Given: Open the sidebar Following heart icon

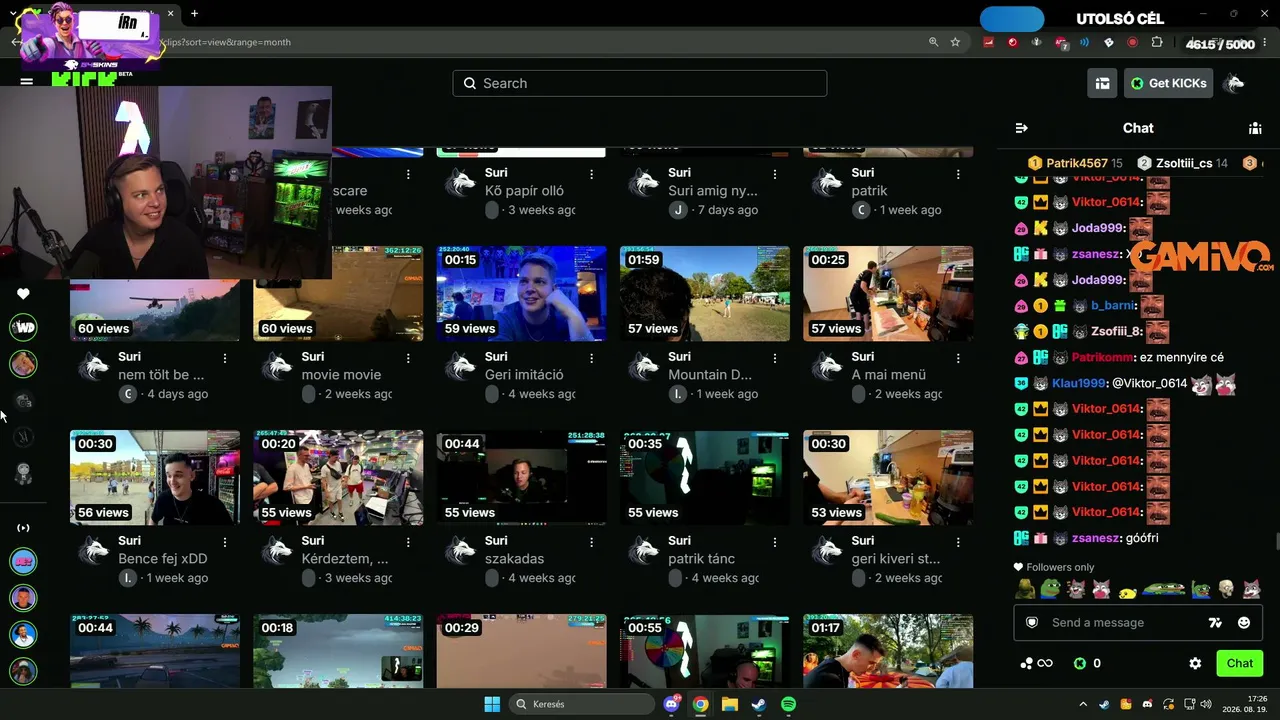Looking at the screenshot, I should coord(24,294).
